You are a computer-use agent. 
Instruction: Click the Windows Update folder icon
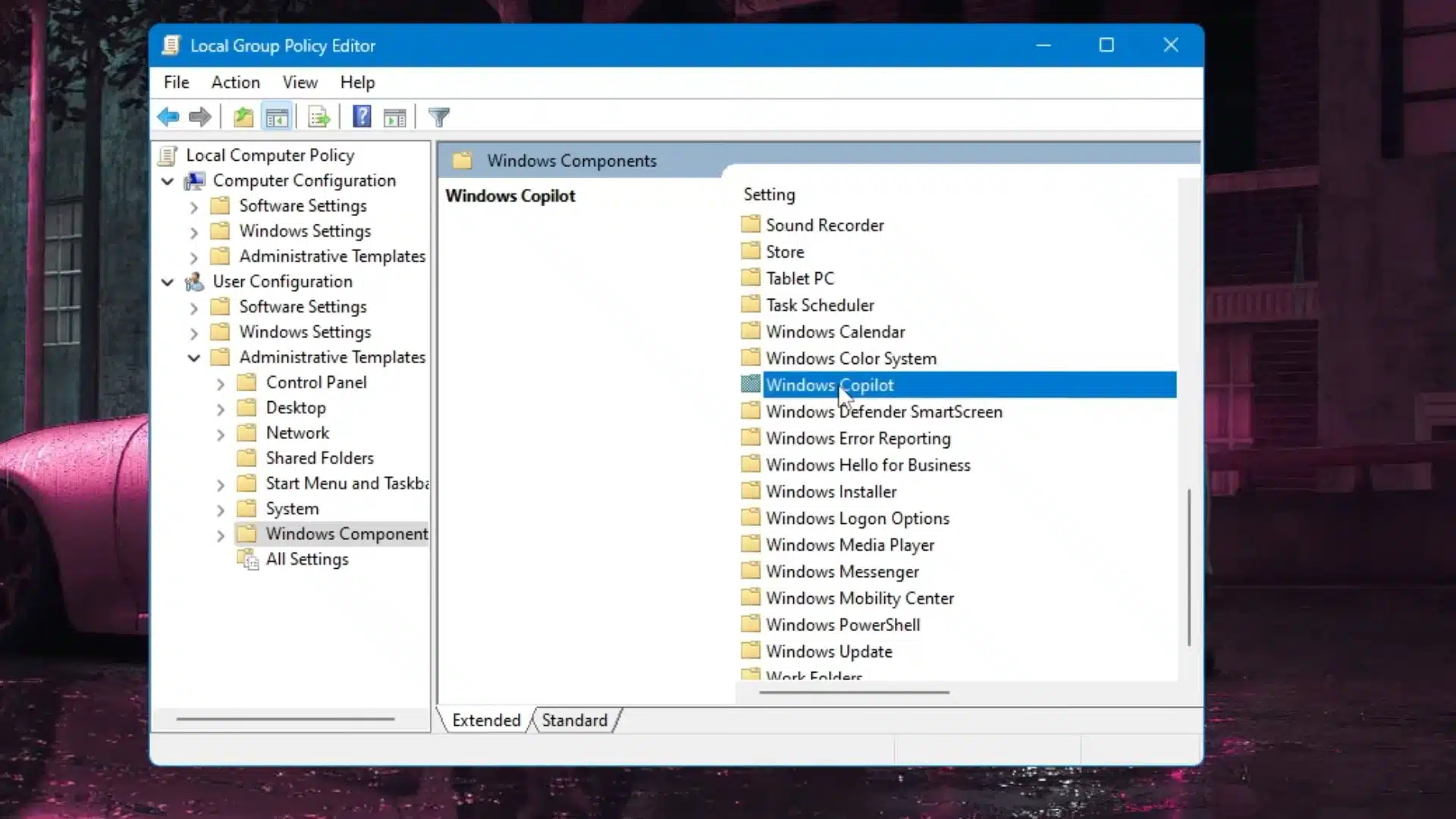click(x=751, y=651)
